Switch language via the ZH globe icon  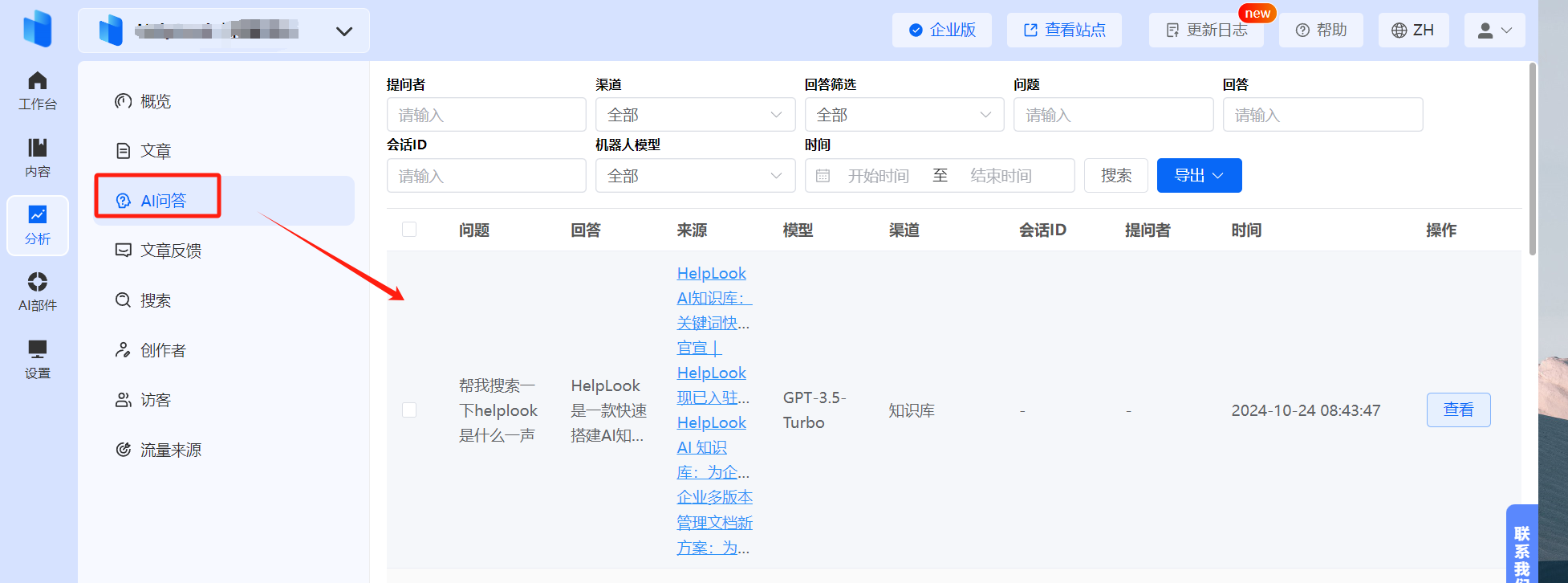point(1413,31)
